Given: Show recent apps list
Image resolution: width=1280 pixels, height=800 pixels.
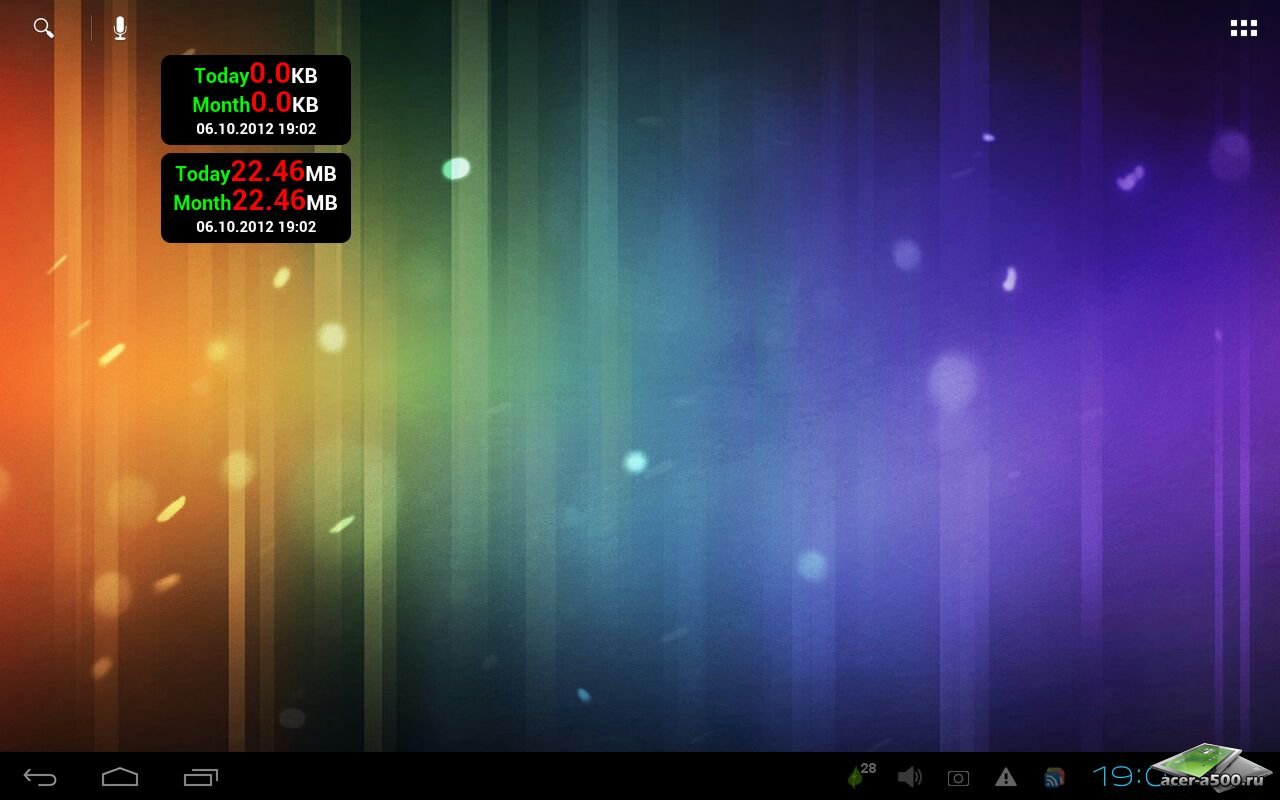Looking at the screenshot, I should pyautogui.click(x=201, y=776).
